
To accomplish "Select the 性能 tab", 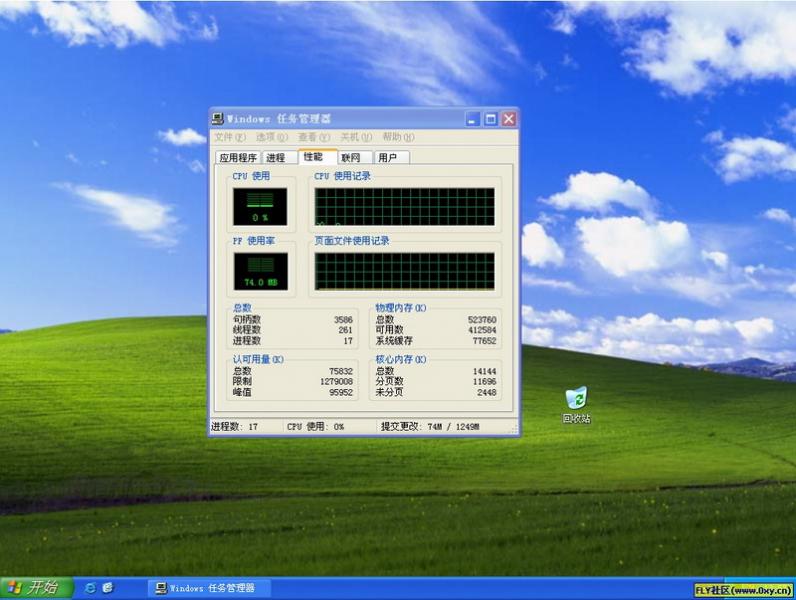I will 318,156.
